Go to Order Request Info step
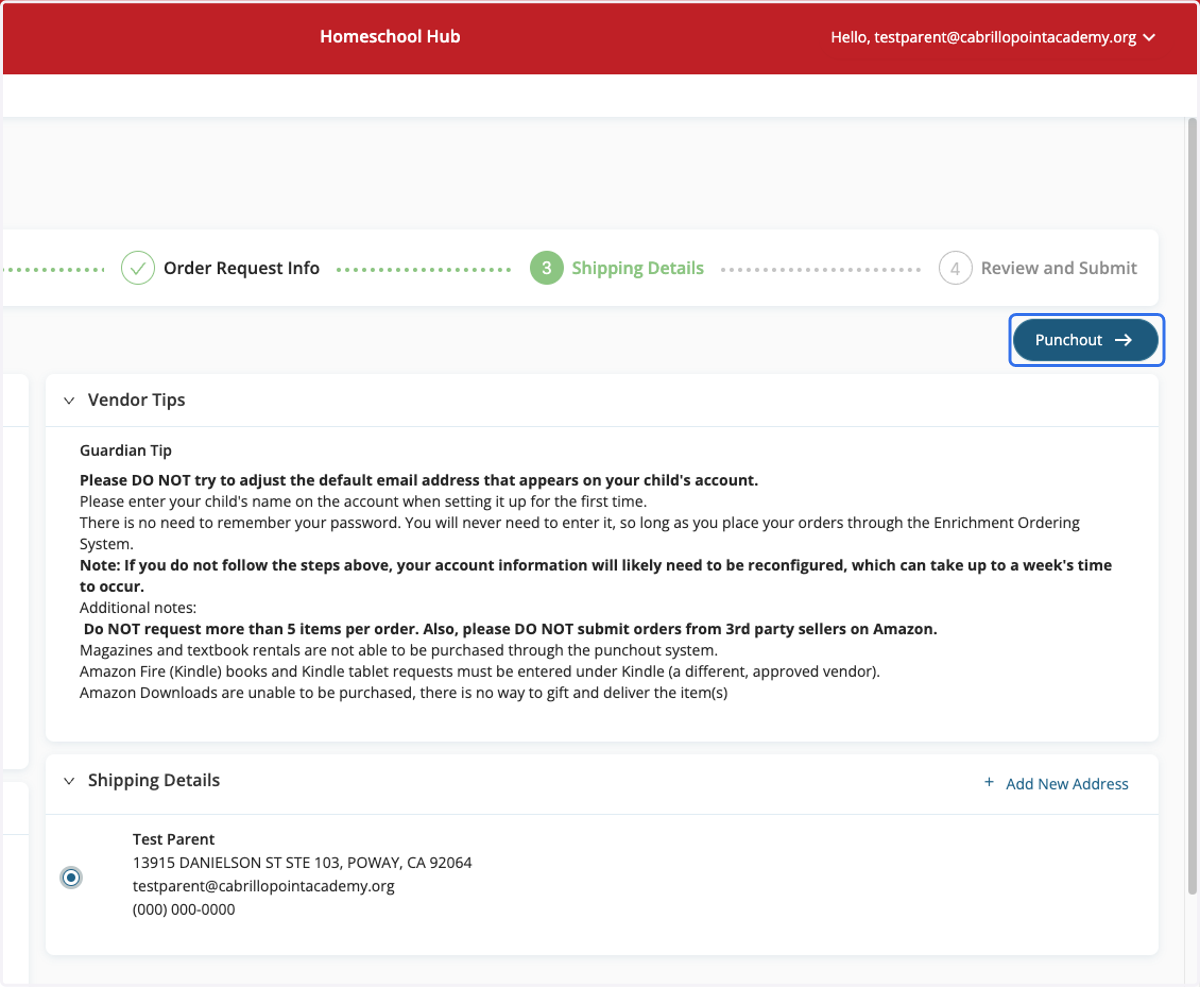Image resolution: width=1200 pixels, height=987 pixels. coord(242,268)
